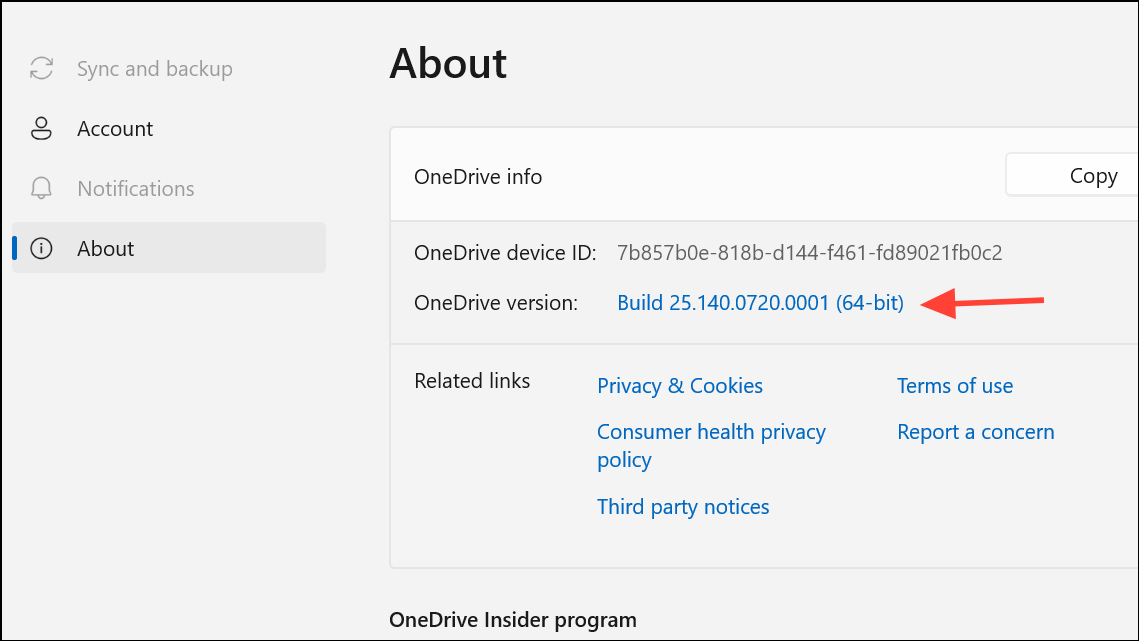Click Report a concern link
The width and height of the screenshot is (1139, 641).
975,431
